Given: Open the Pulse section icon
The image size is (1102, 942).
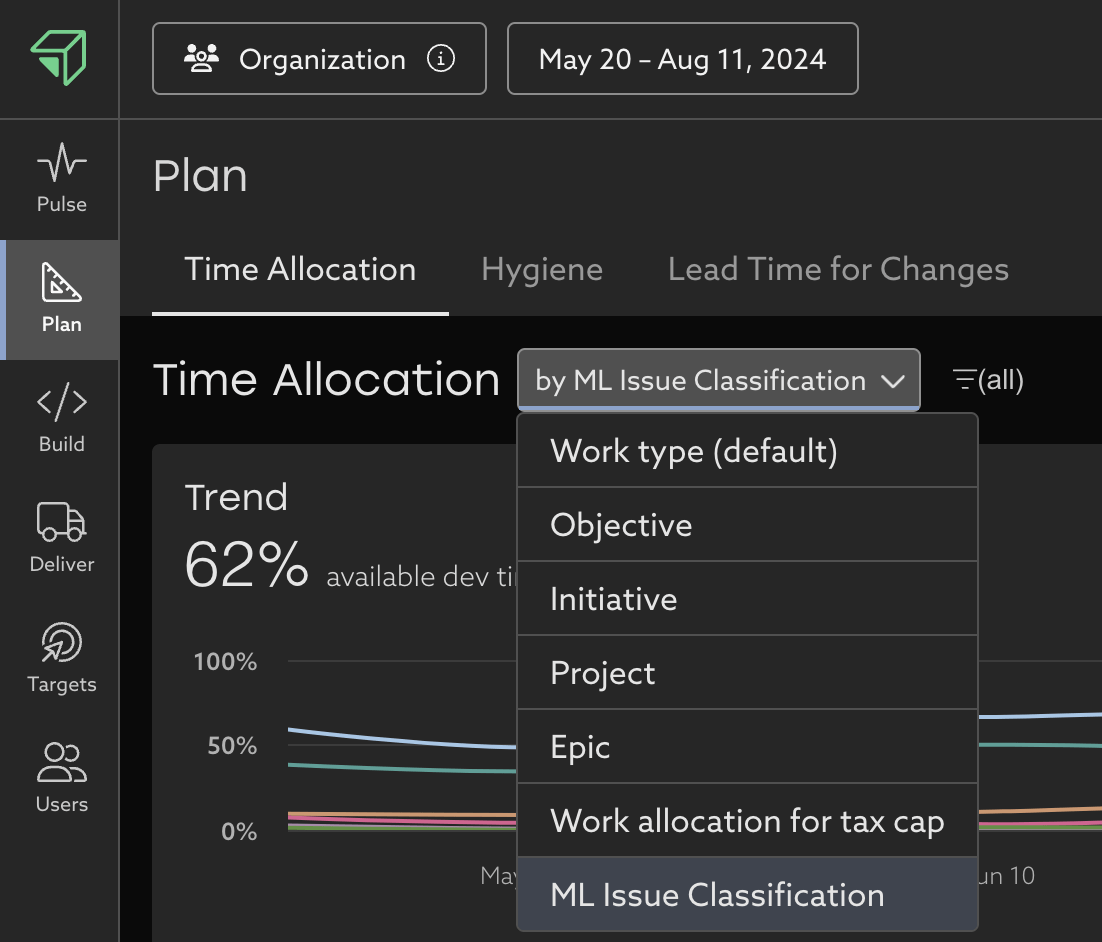Looking at the screenshot, I should click(61, 162).
